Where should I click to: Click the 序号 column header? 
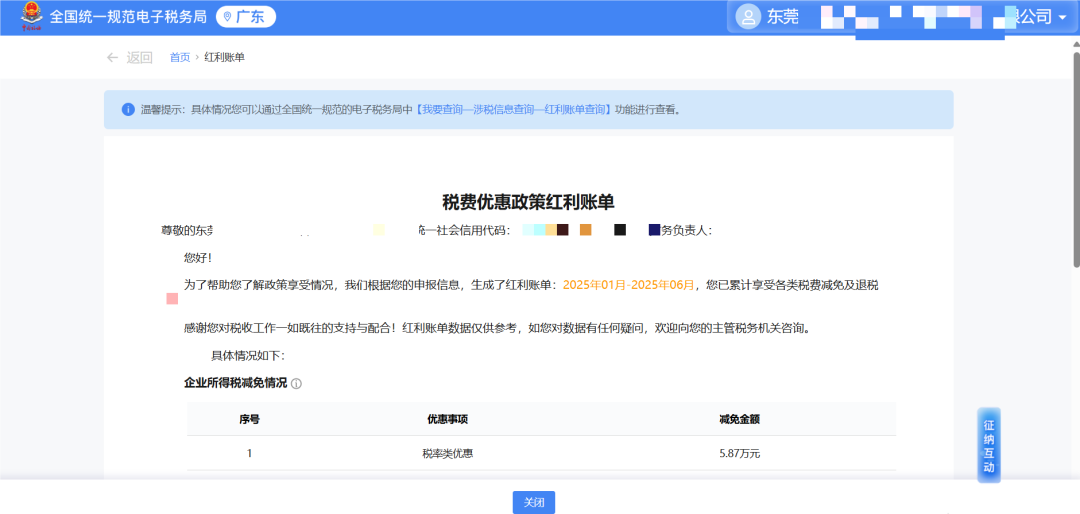[249, 419]
